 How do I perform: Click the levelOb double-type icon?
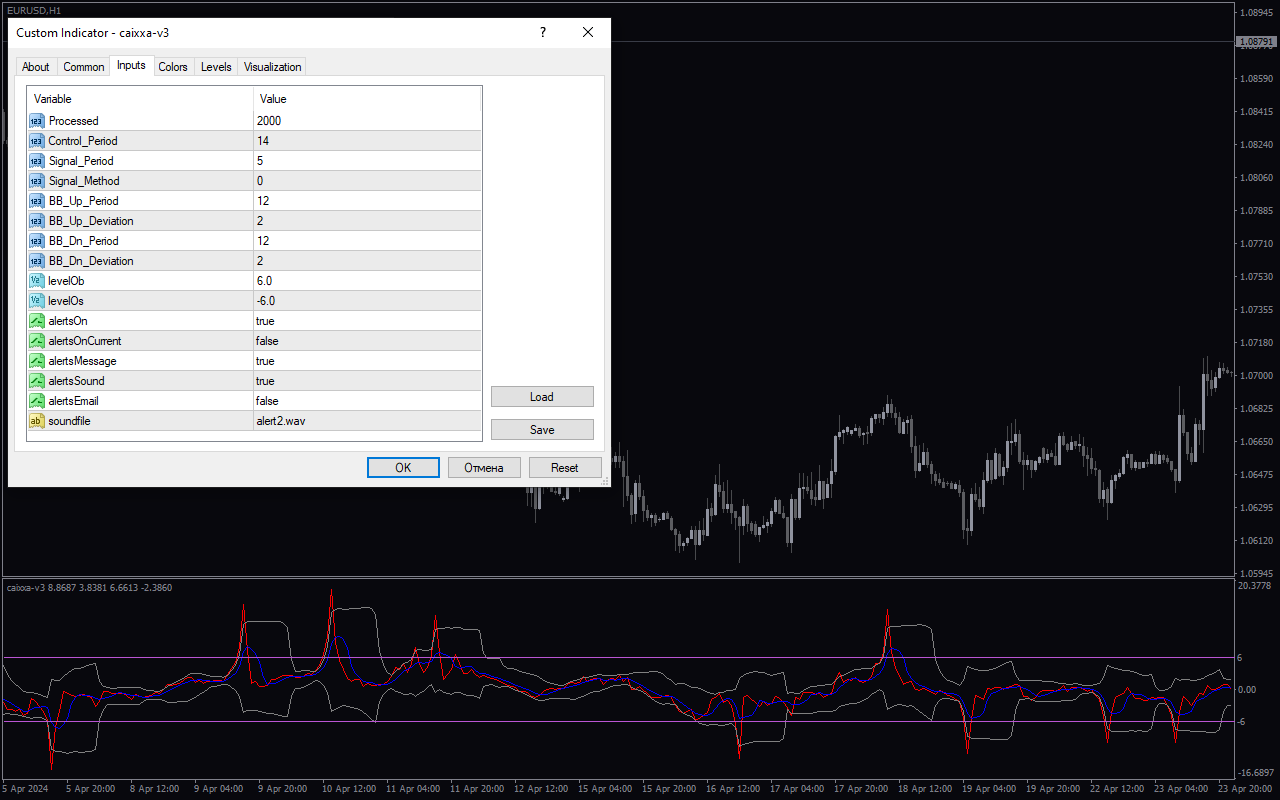(37, 281)
